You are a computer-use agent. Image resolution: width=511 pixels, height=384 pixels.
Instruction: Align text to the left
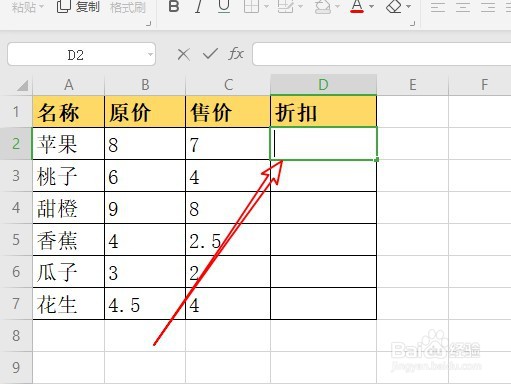[438, 6]
